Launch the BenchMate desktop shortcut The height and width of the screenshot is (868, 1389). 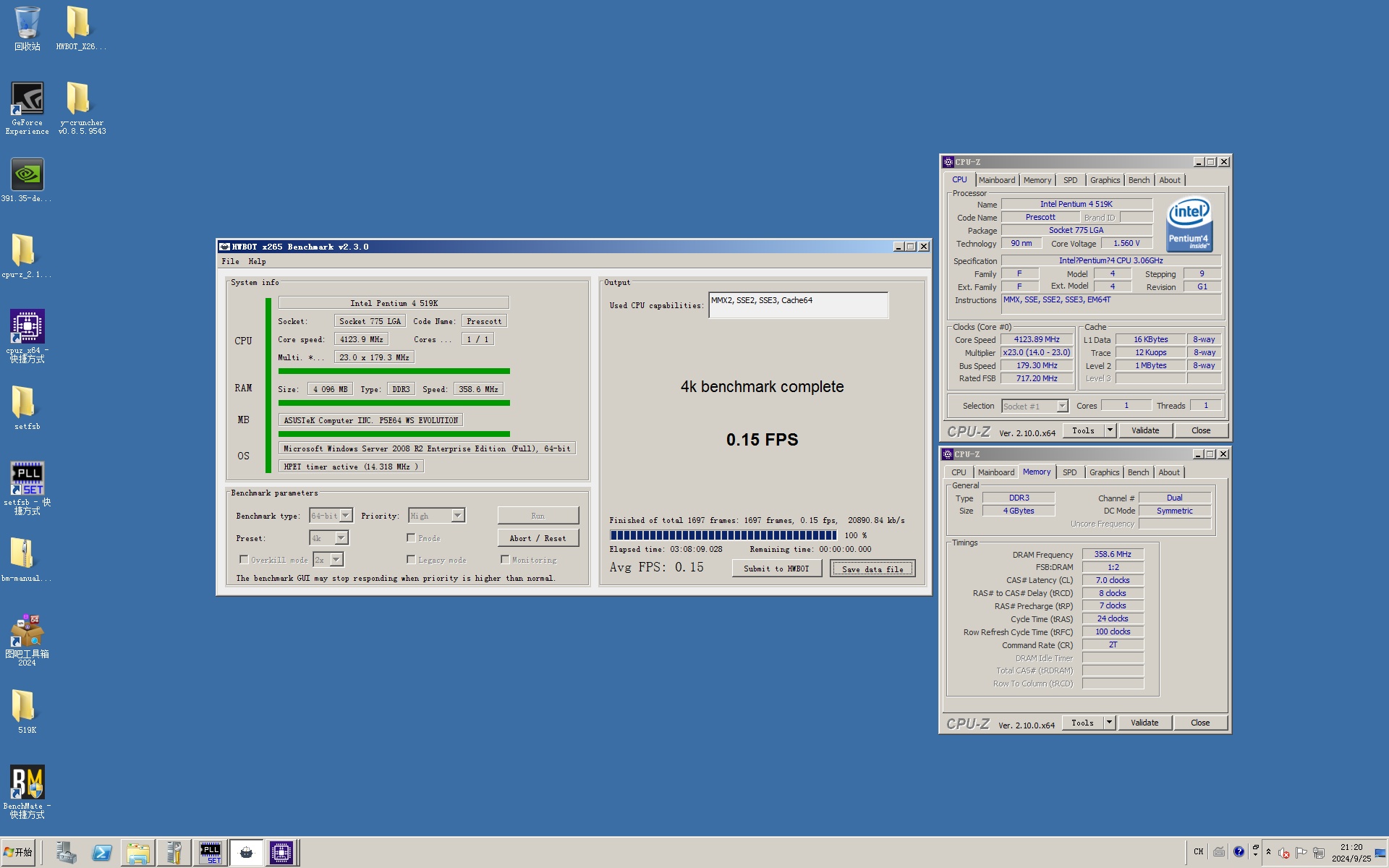coord(27,791)
